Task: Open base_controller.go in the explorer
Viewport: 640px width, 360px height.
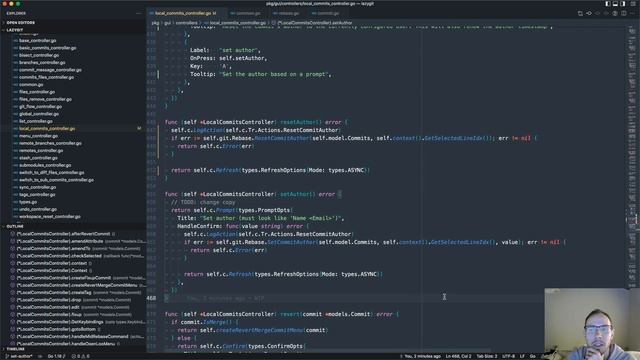Action: pos(38,41)
